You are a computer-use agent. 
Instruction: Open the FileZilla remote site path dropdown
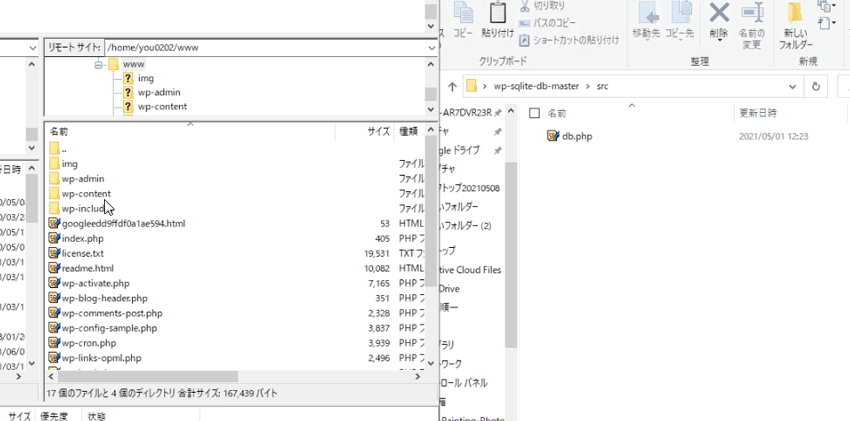click(x=432, y=48)
